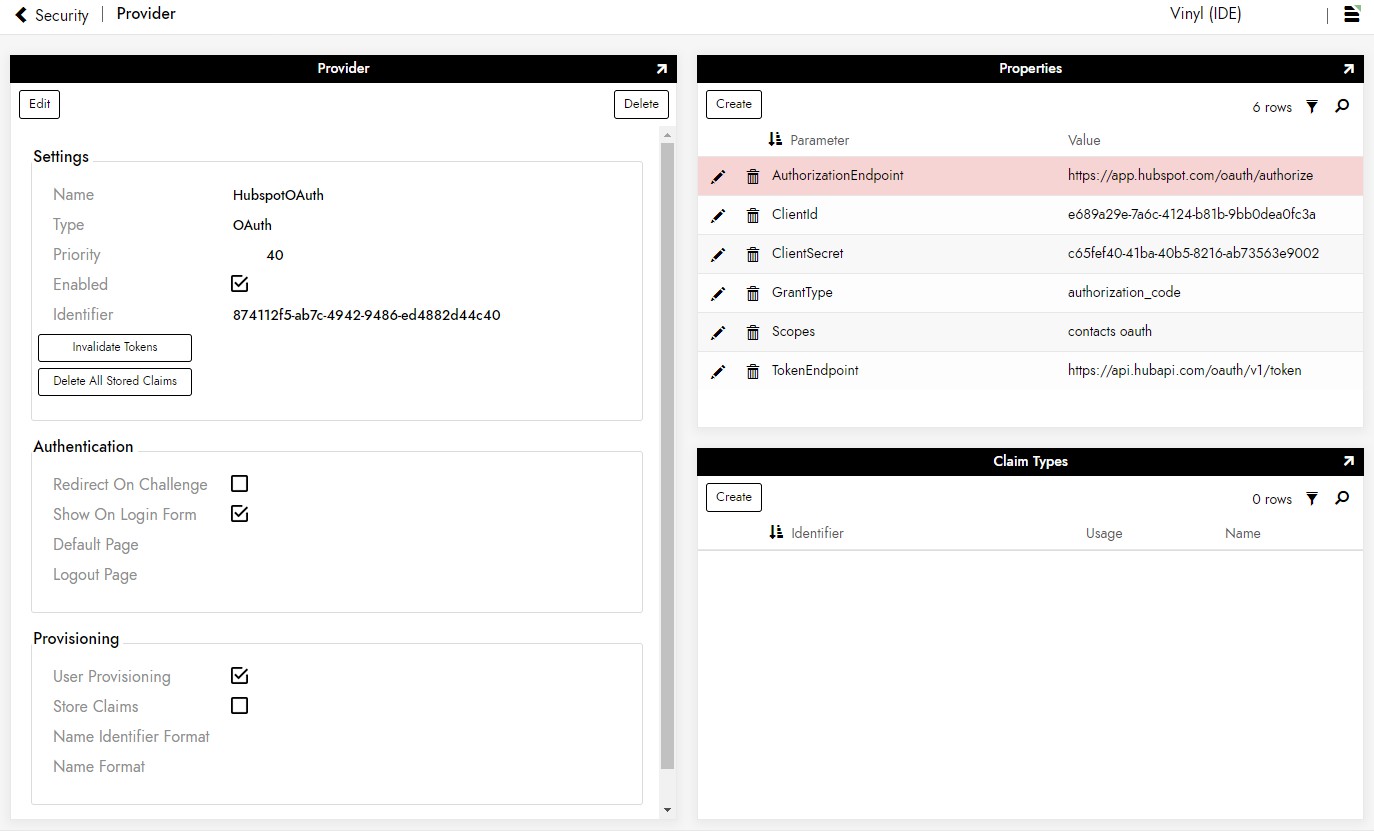
Task: Expand the Claim Types panel
Action: pos(1348,462)
